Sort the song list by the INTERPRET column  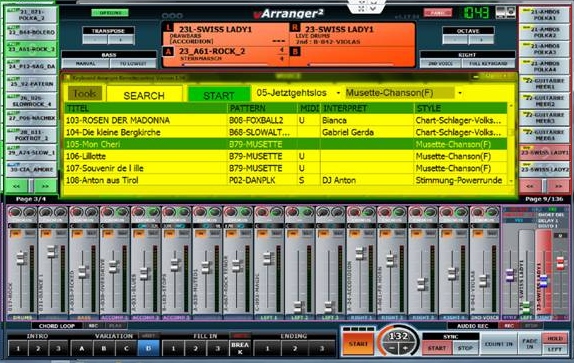[x=367, y=108]
